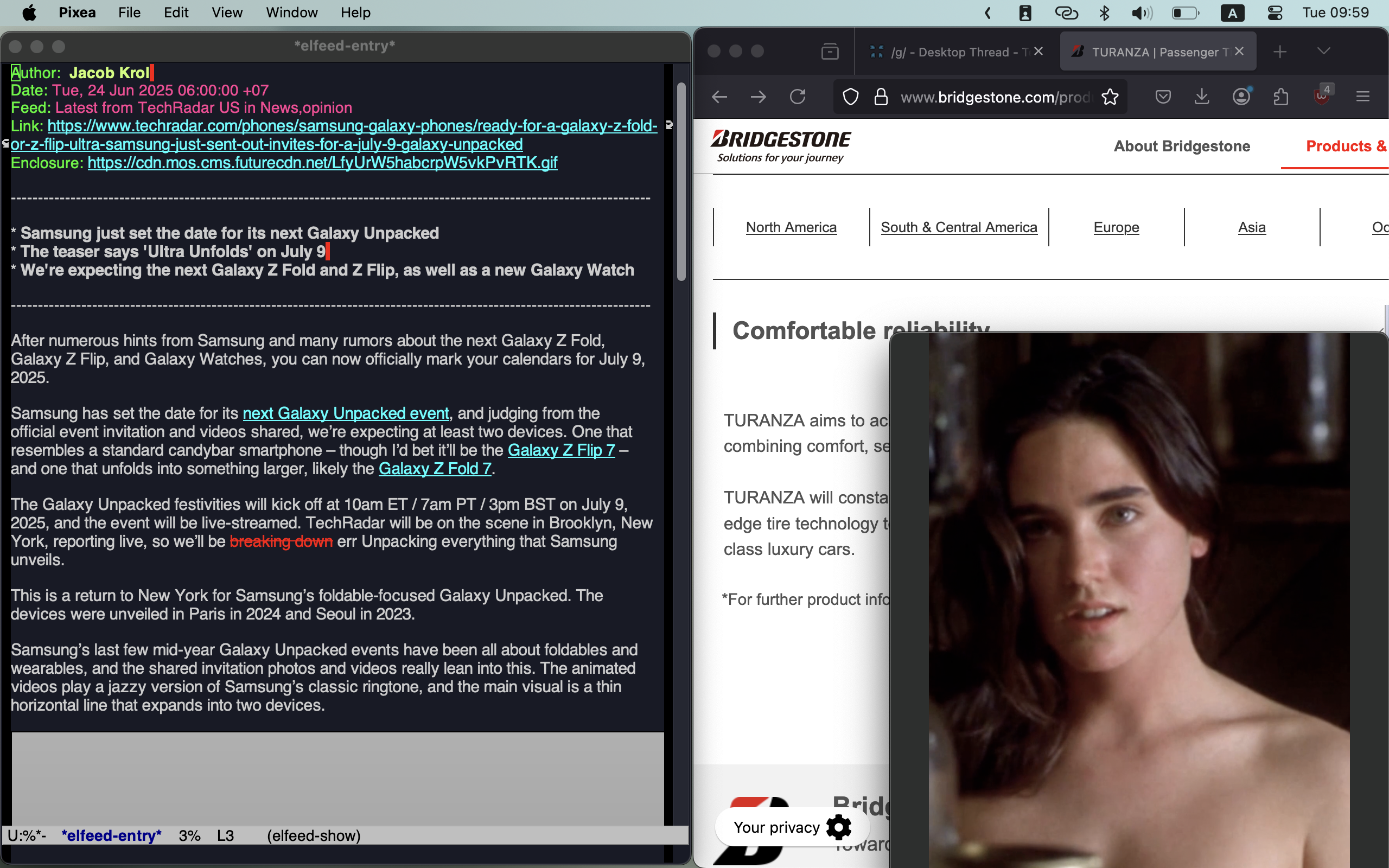
Task: Click the author name Jacob Krol
Action: [x=109, y=73]
